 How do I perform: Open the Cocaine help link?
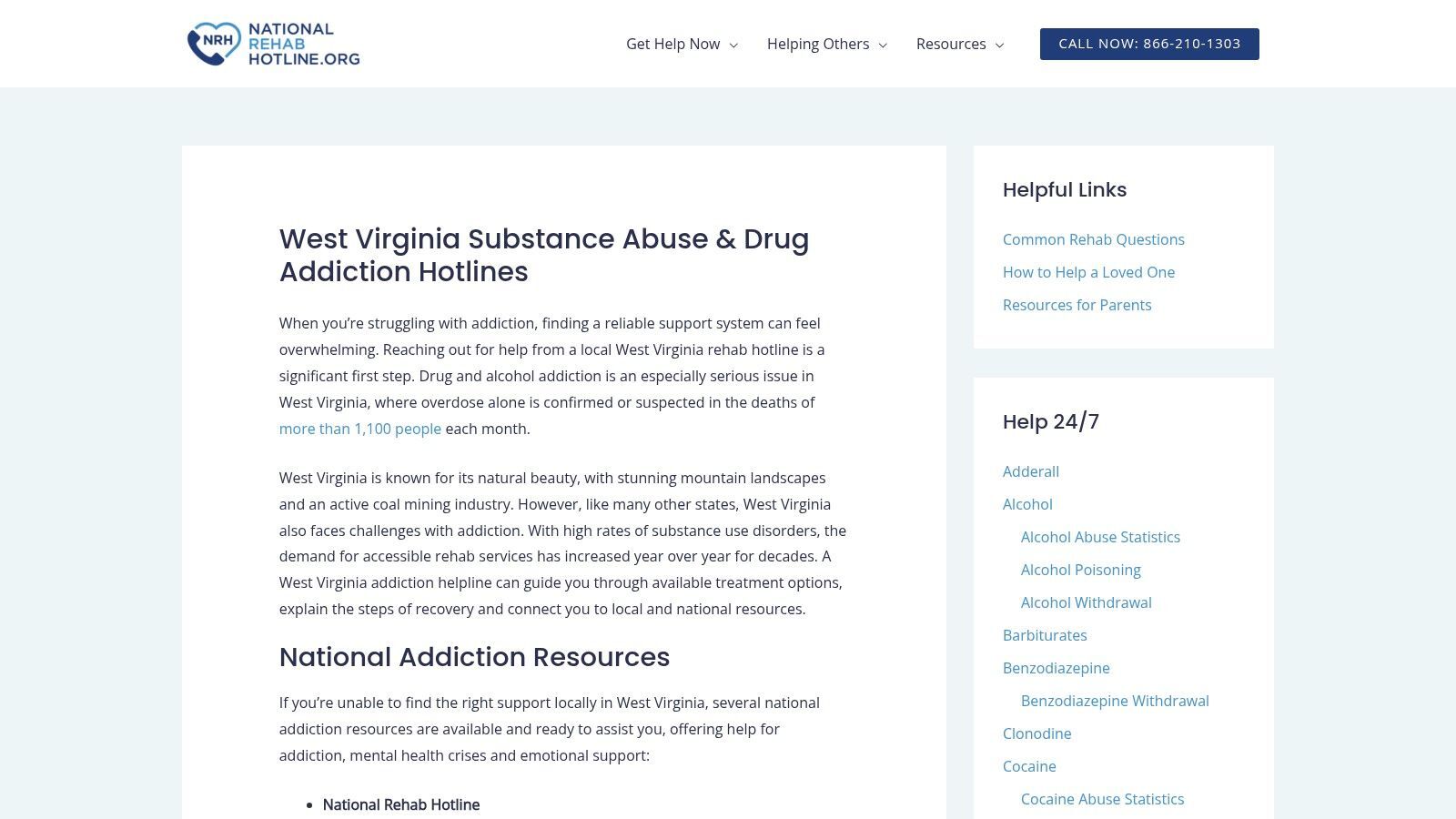click(x=1029, y=766)
